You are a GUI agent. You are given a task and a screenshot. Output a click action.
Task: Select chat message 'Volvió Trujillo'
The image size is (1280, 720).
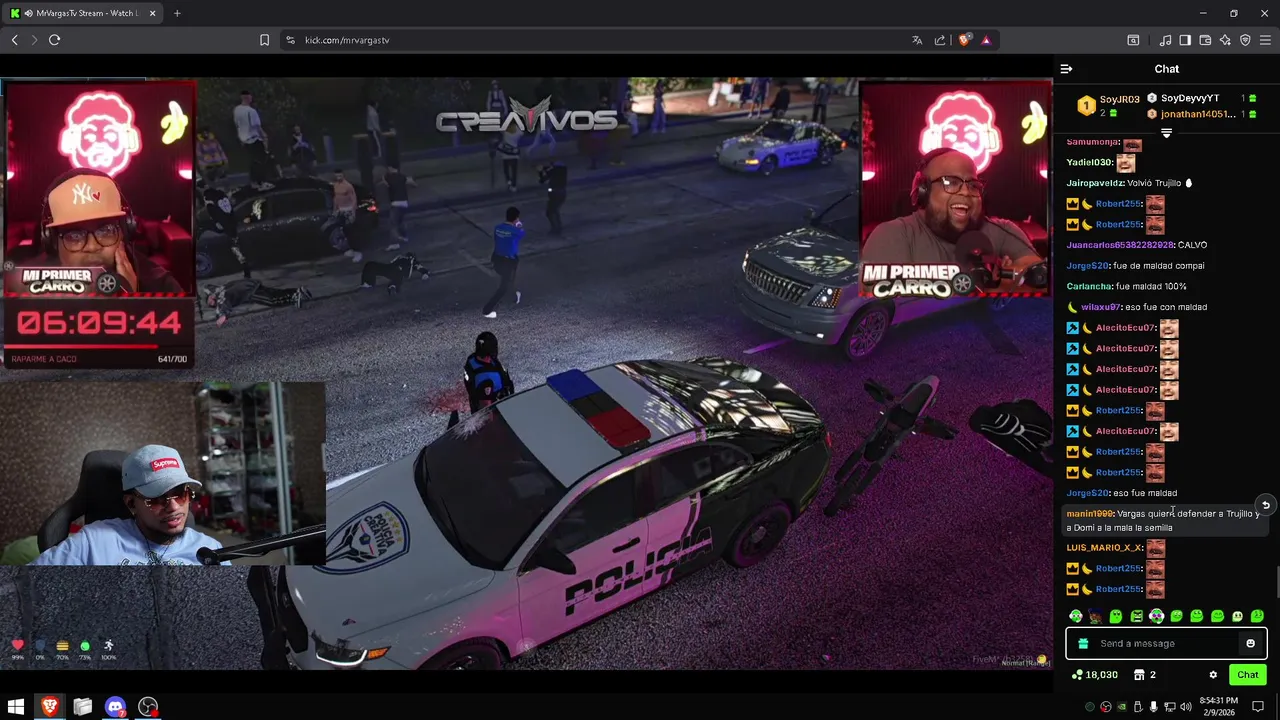(1154, 183)
